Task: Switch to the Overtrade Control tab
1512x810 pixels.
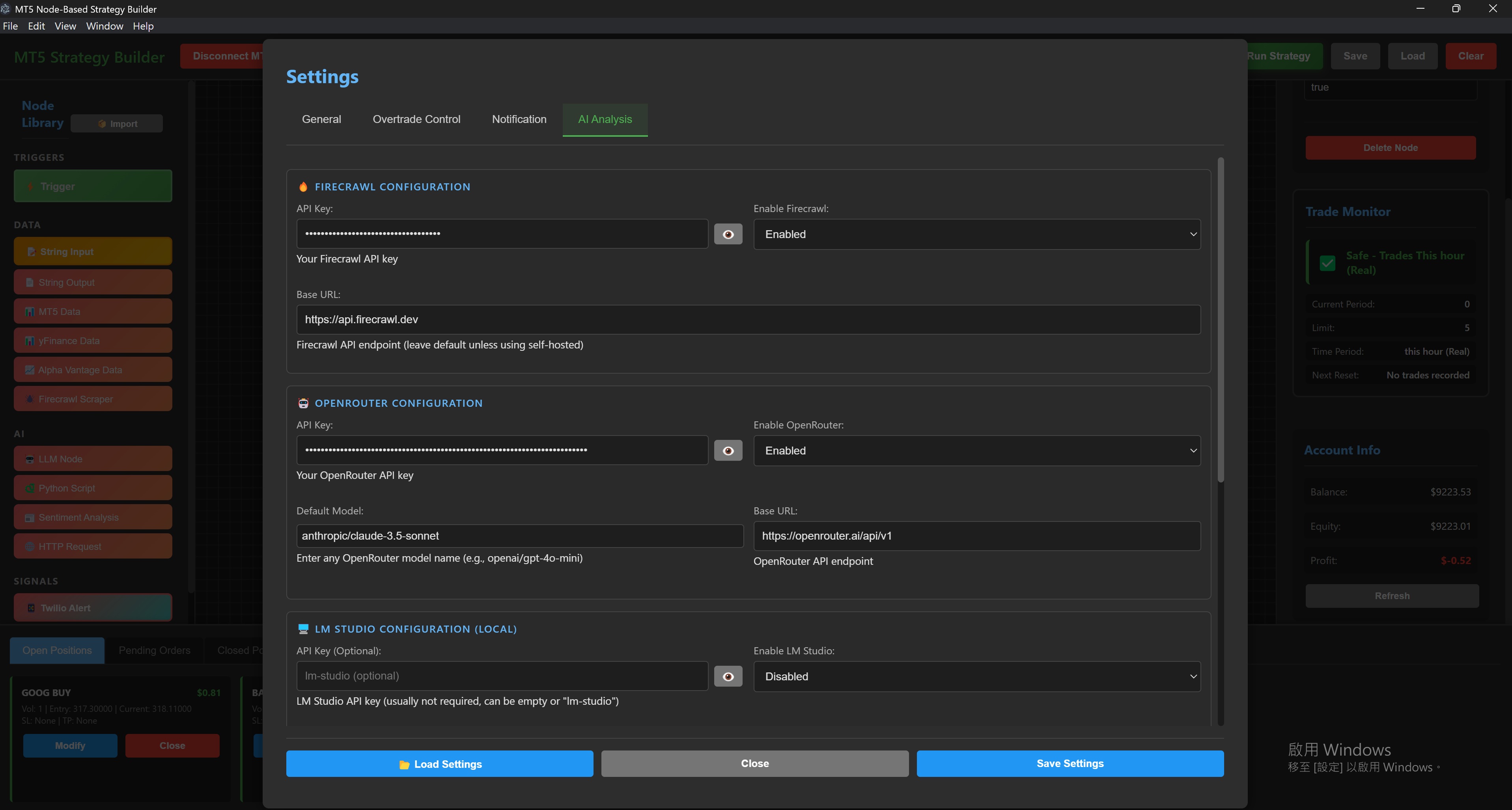Action: pos(416,119)
